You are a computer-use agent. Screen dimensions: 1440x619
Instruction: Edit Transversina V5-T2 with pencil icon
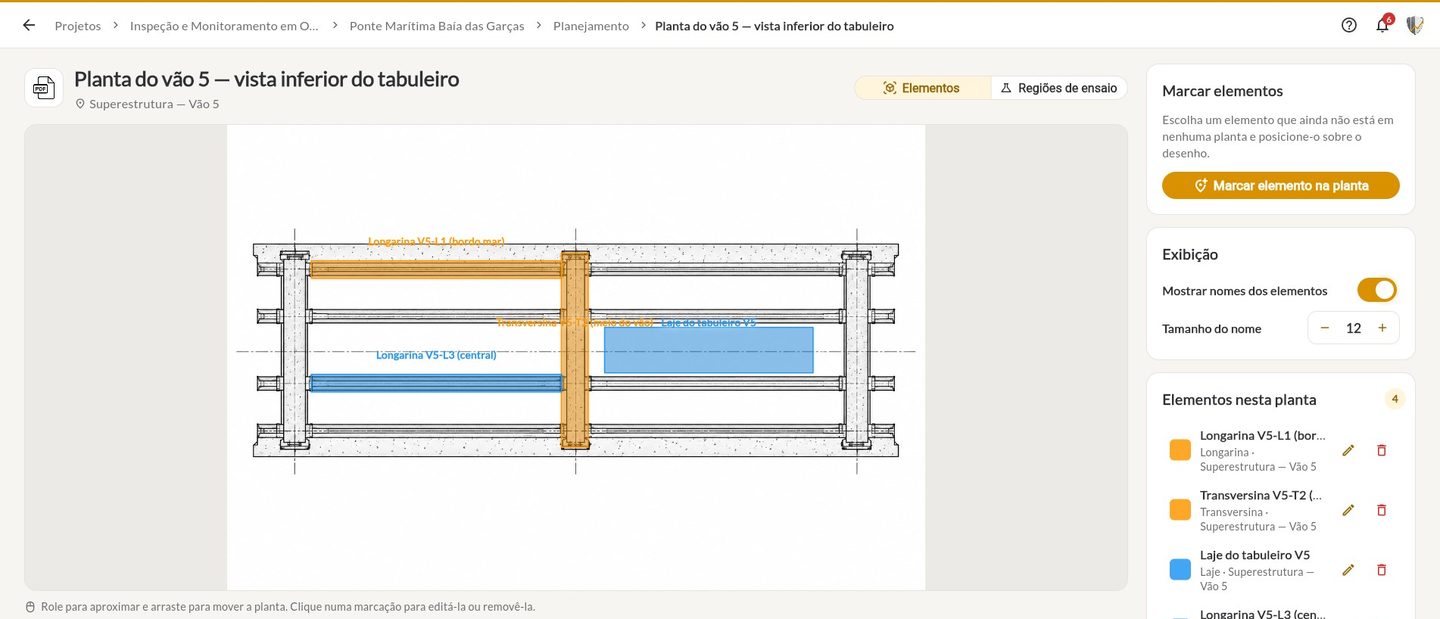point(1348,510)
